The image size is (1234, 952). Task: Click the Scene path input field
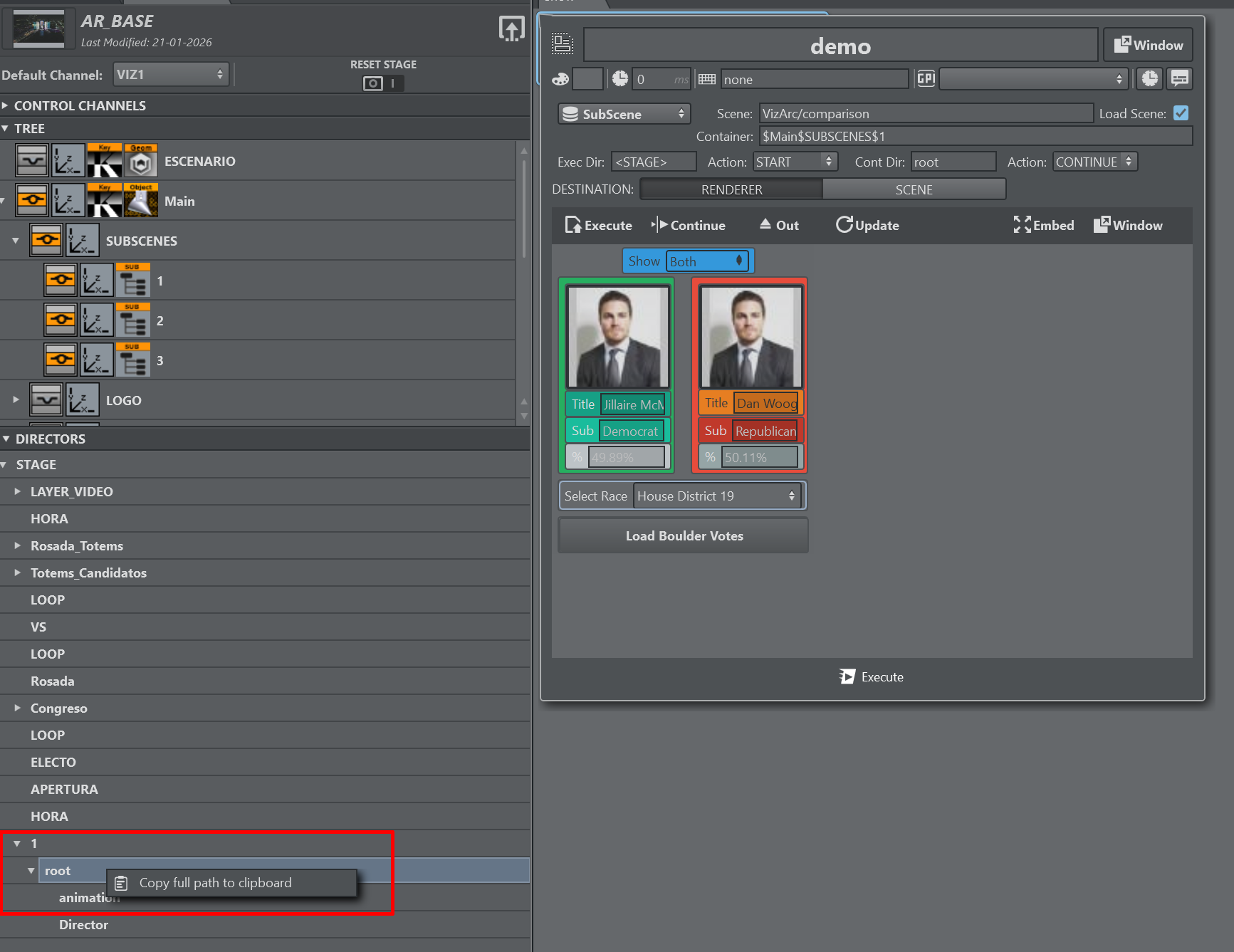[925, 113]
